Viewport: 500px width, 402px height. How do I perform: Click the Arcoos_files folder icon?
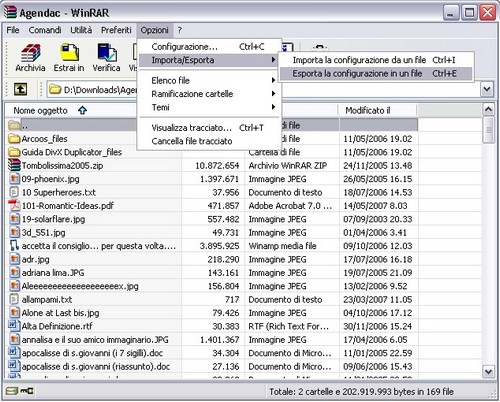[14, 138]
